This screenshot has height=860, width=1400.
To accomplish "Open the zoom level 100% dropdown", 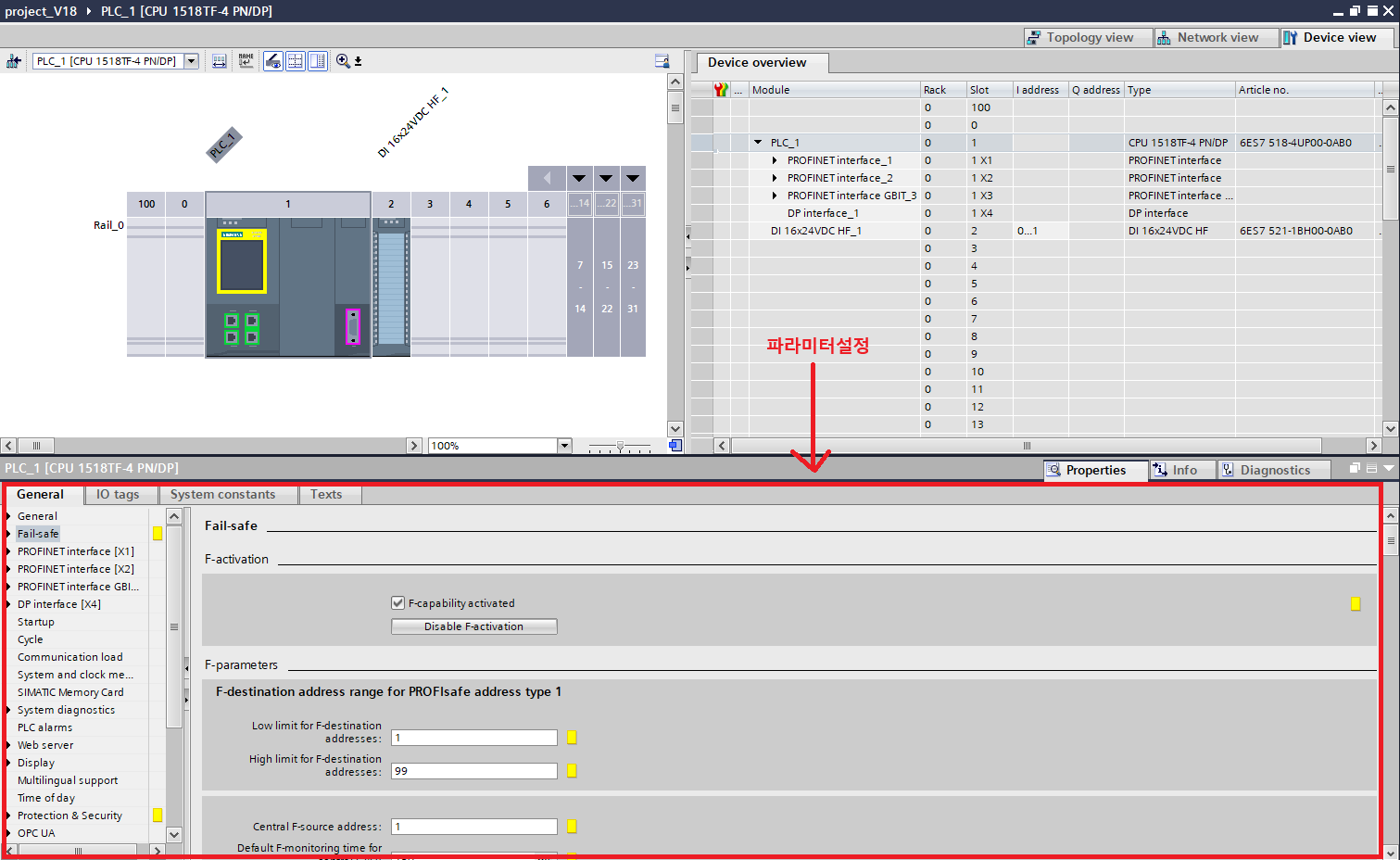I will 564,446.
